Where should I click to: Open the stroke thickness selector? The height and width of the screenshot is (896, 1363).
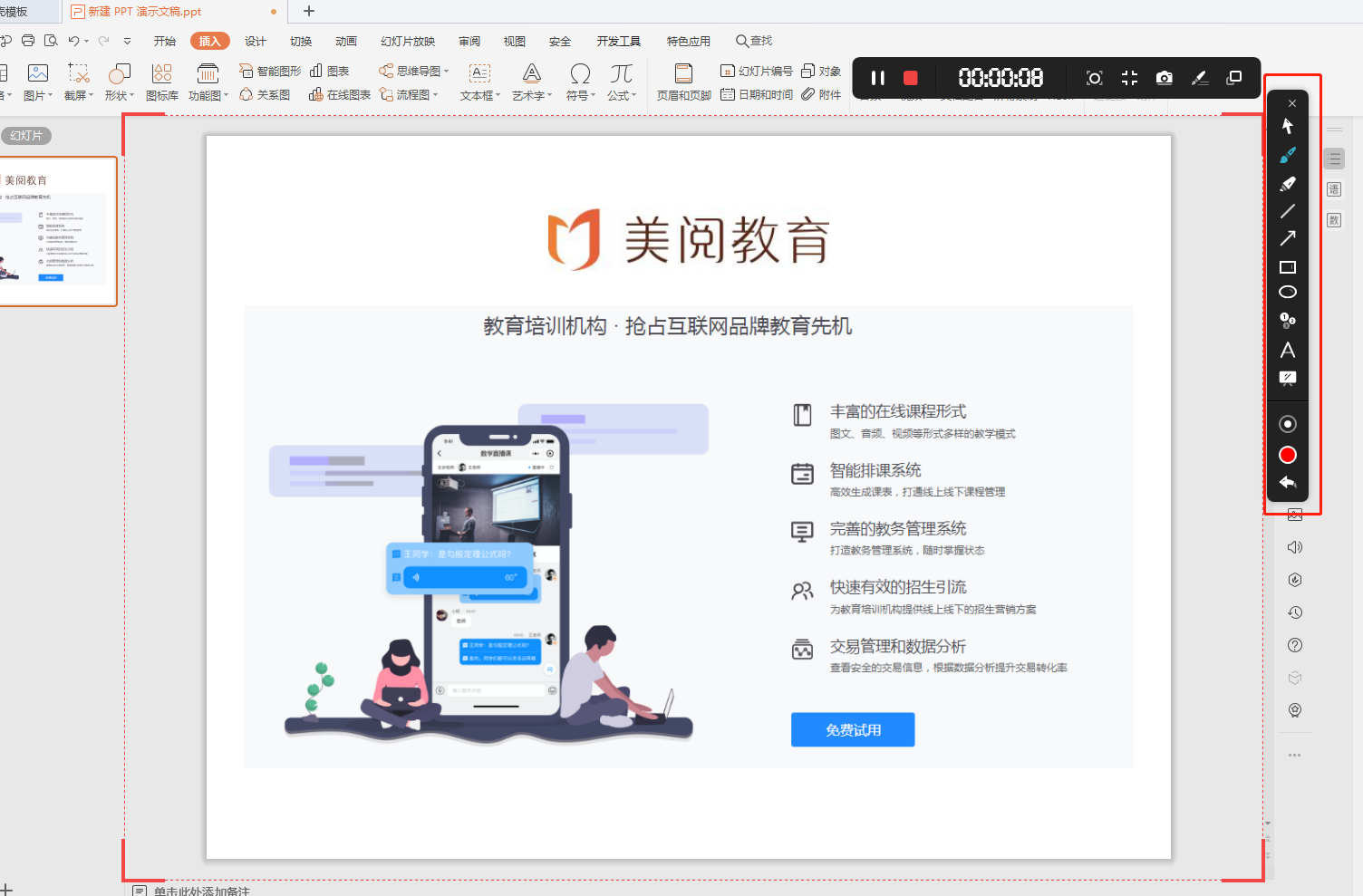point(1288,424)
